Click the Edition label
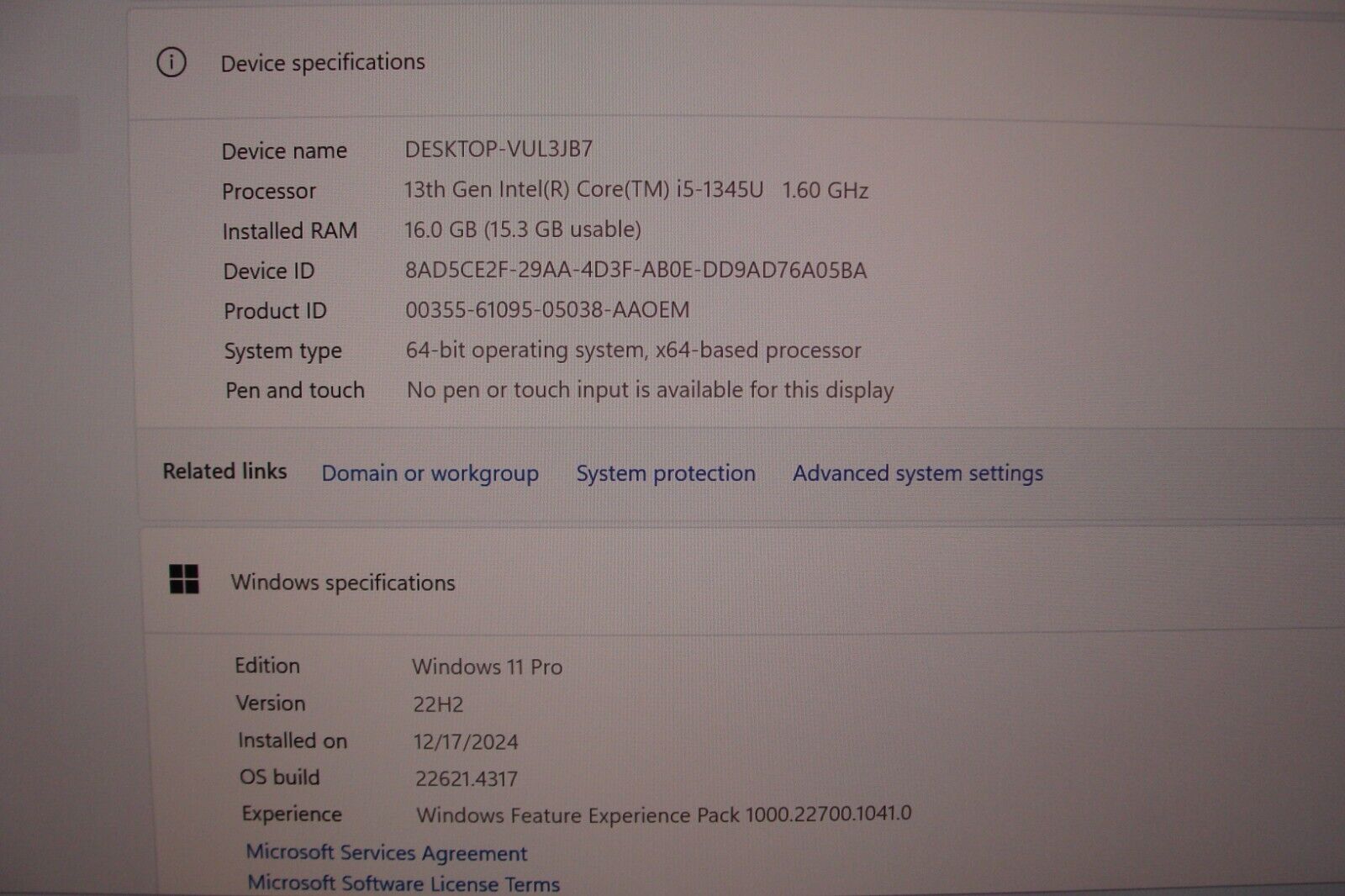Image resolution: width=1345 pixels, height=896 pixels. click(x=267, y=666)
